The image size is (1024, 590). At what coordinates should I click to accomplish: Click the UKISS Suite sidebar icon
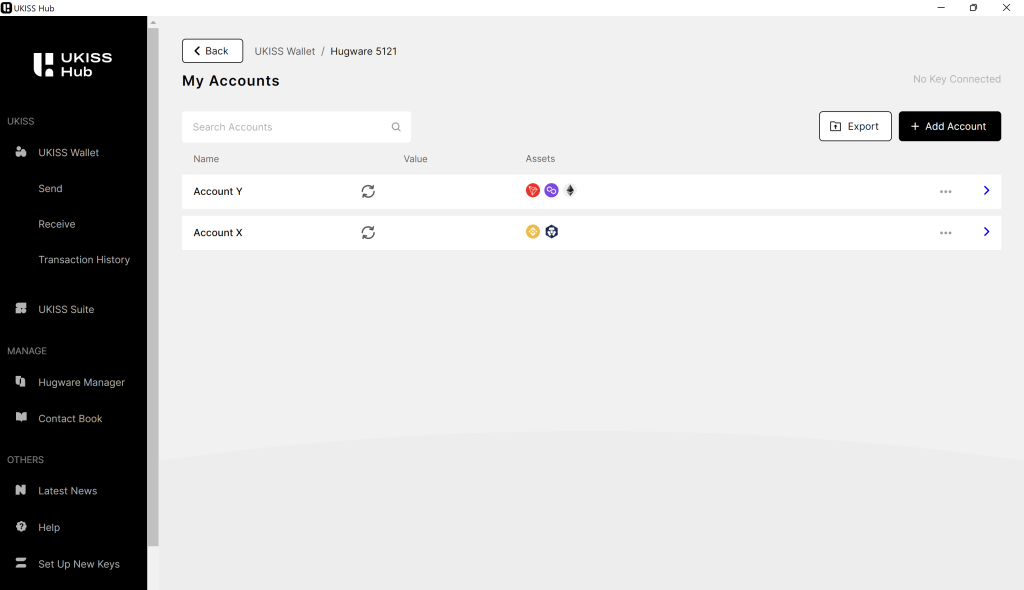[21, 308]
